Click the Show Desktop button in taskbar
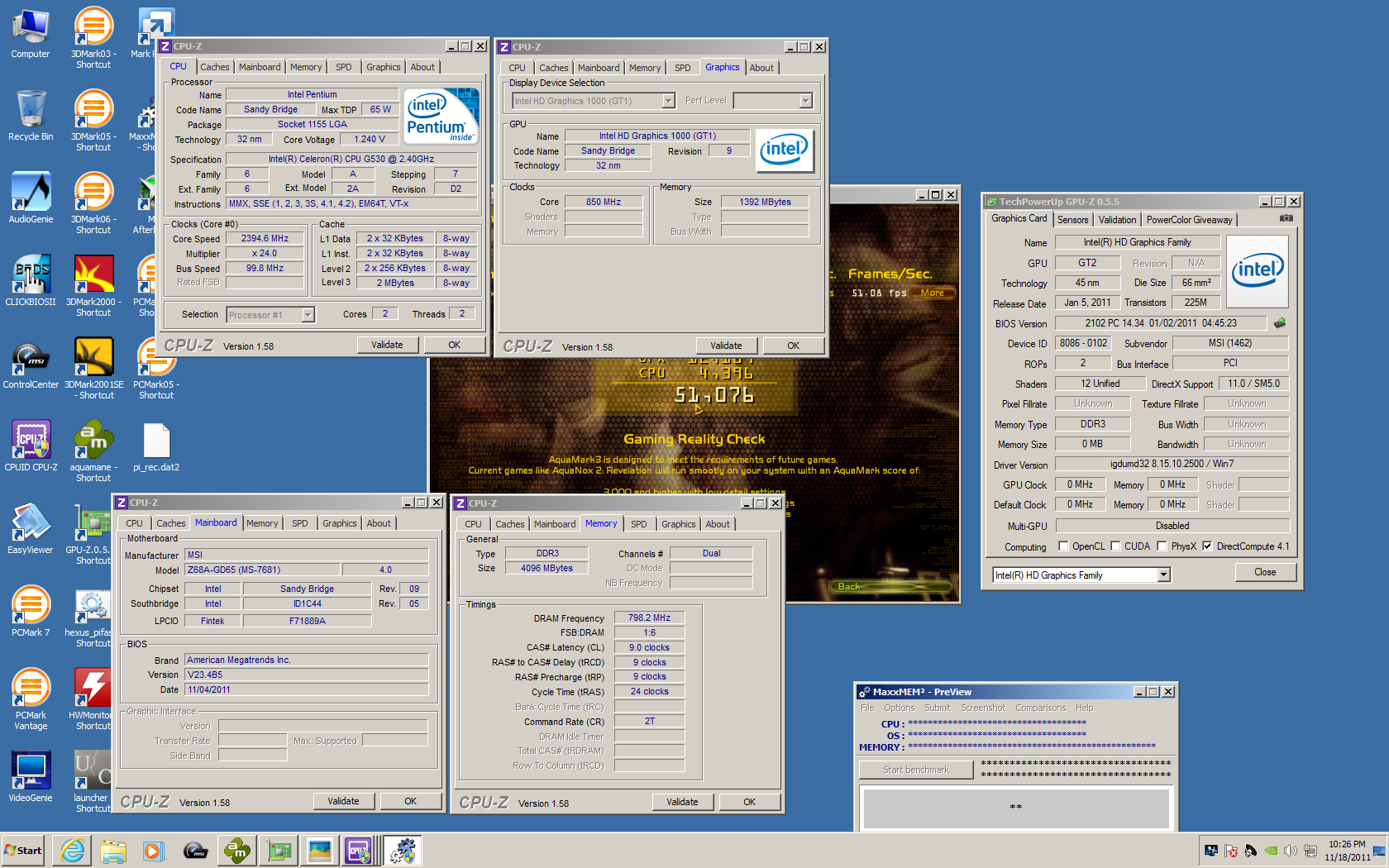 point(1380,851)
